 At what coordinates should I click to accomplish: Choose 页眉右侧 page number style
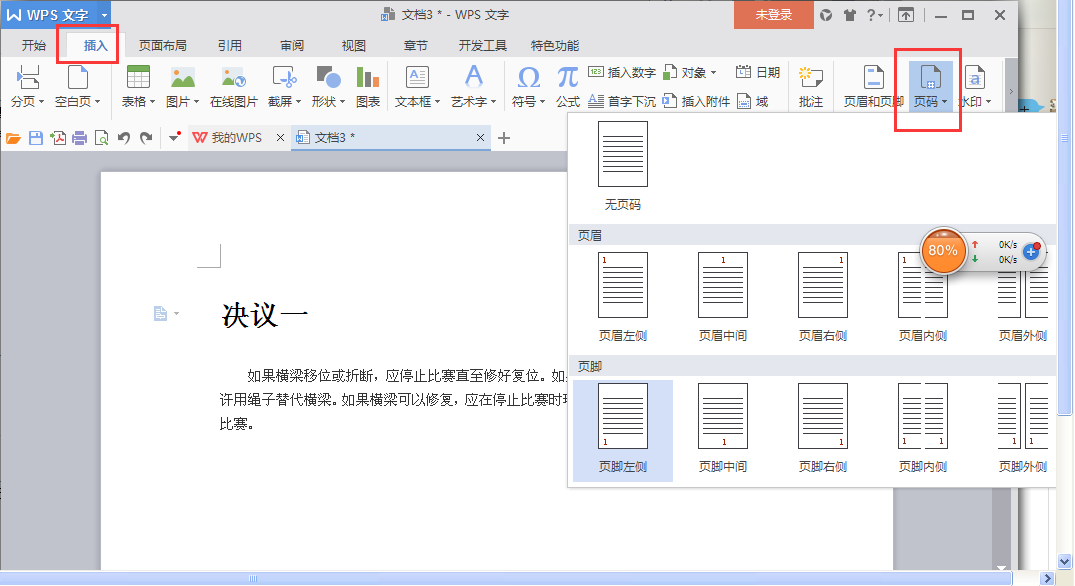tap(823, 297)
